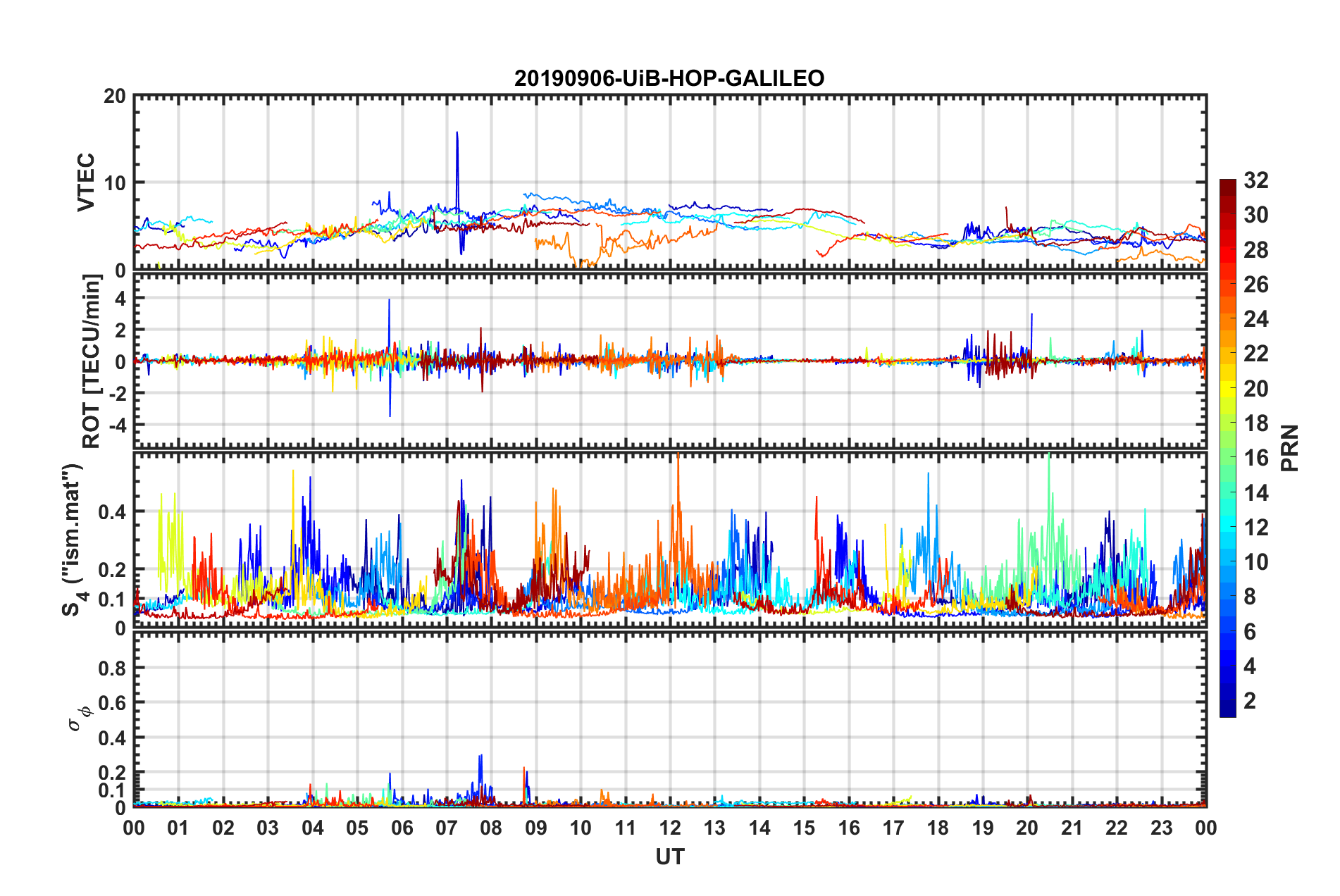Click the plot title 20190906-UiB-HOP-GALILEO
This screenshot has height=896, width=1340.
669,78
